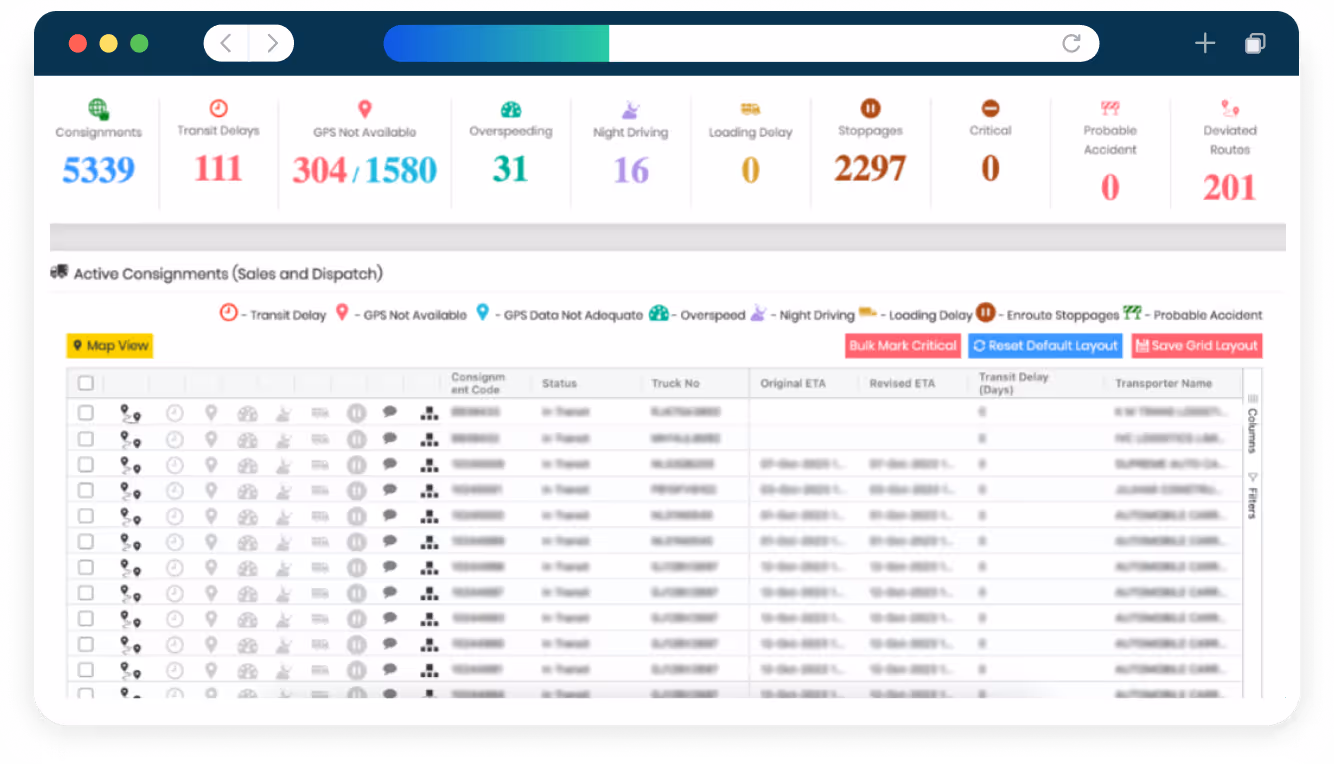The image size is (1334, 764).
Task: Expand the Columns side panel
Action: click(1252, 424)
